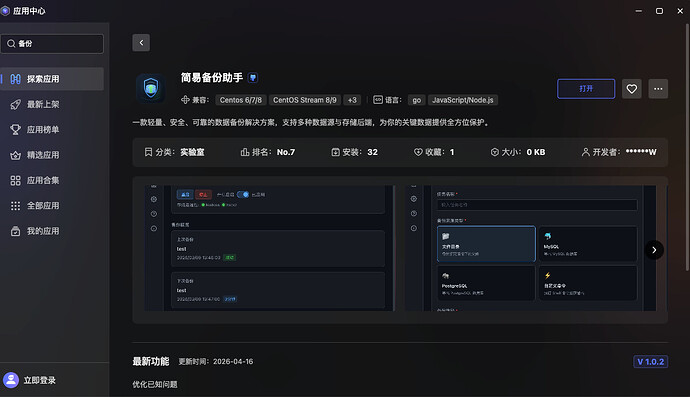The height and width of the screenshot is (397, 690).
Task: Click the 收藏 count 1
Action: (452, 152)
